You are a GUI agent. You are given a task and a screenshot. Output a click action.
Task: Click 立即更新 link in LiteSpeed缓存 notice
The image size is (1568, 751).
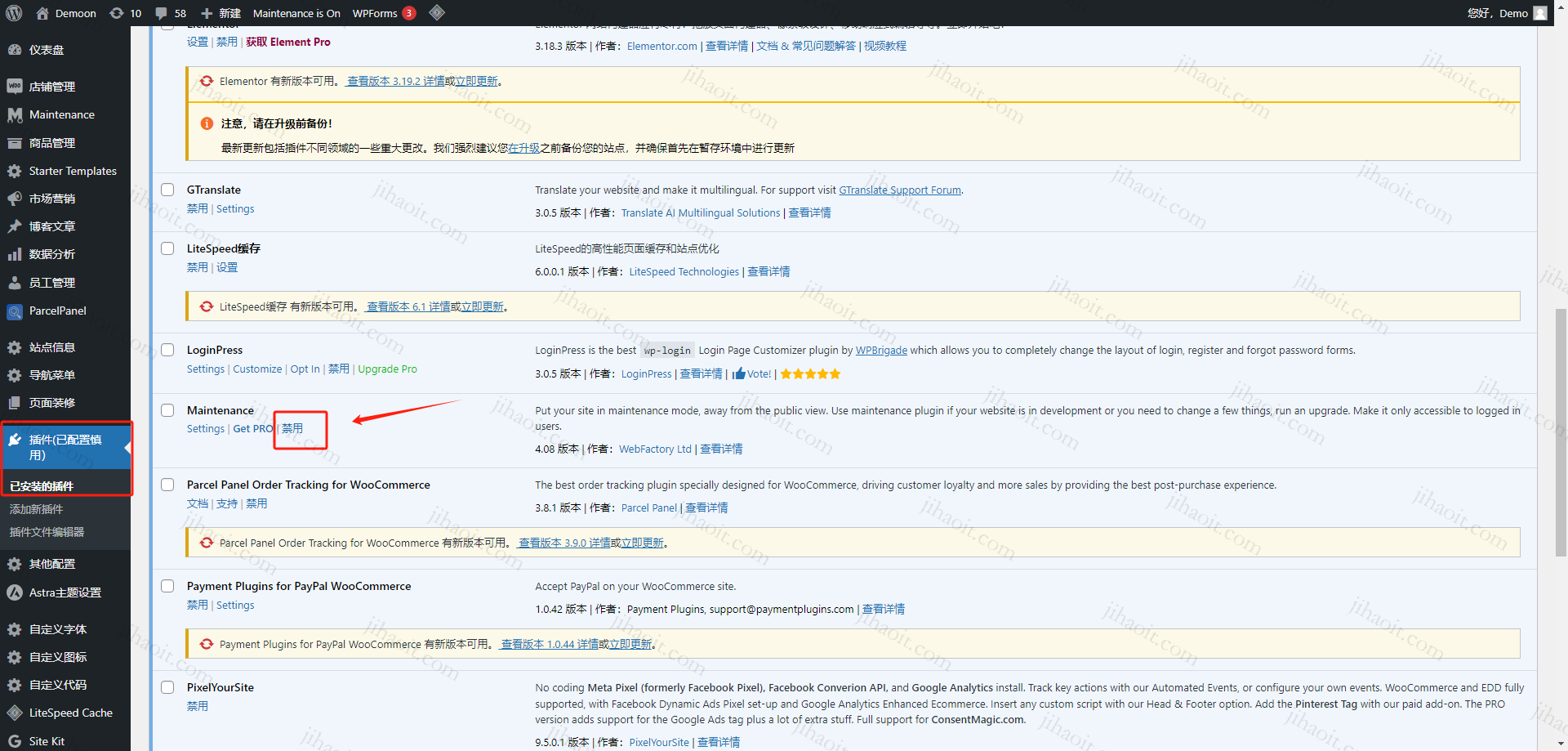point(483,306)
